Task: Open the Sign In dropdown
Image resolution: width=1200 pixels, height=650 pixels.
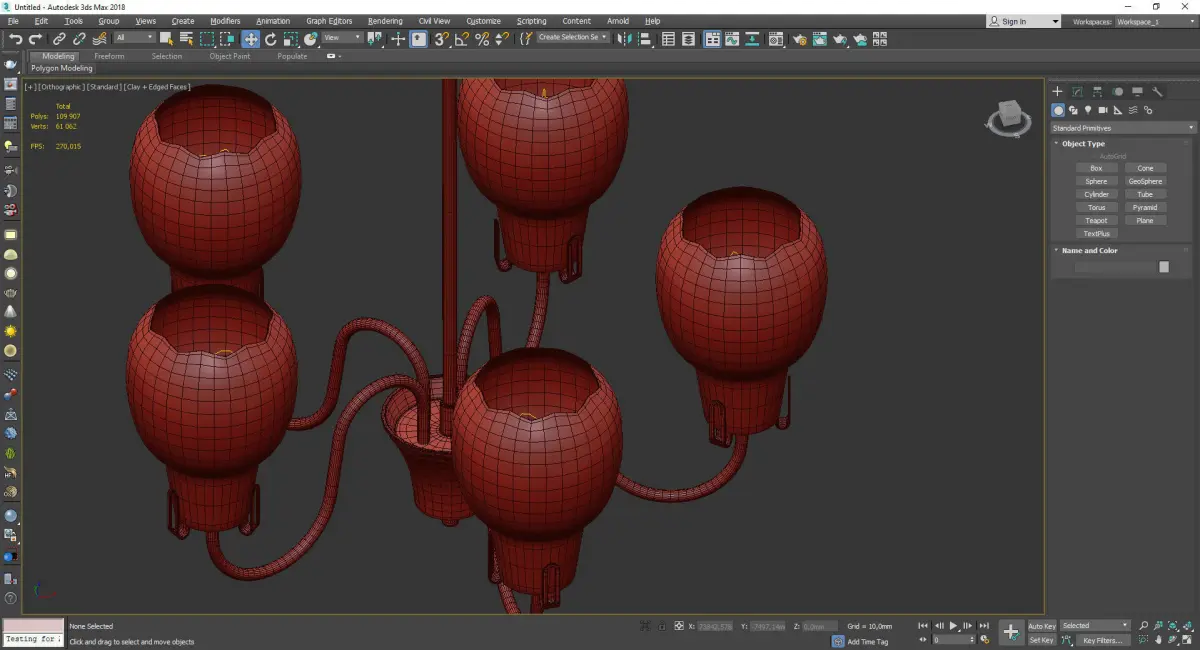Action: tap(1023, 21)
